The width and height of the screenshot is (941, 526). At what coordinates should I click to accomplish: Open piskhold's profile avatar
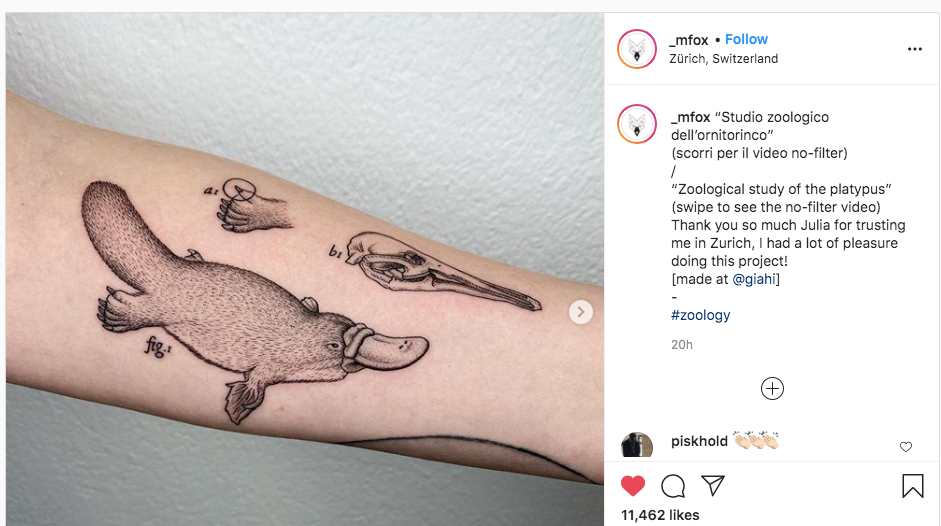click(637, 445)
